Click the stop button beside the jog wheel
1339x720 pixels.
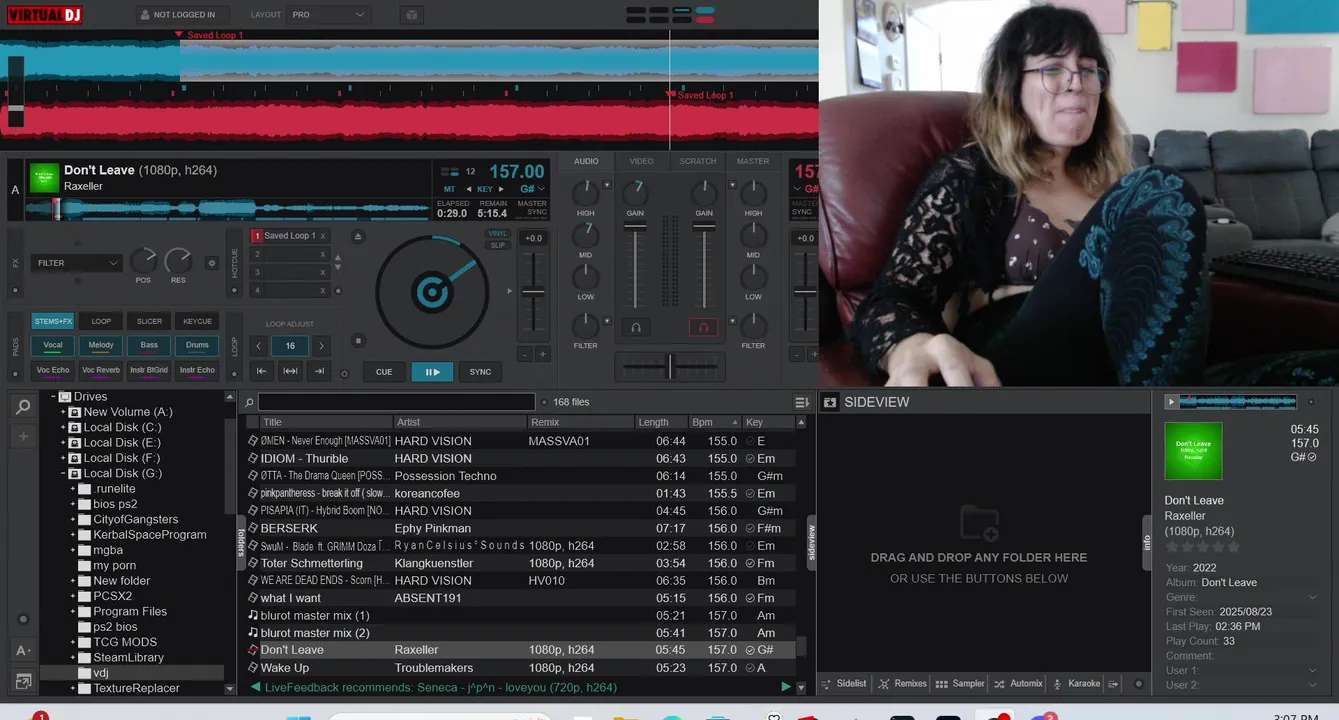pos(359,341)
